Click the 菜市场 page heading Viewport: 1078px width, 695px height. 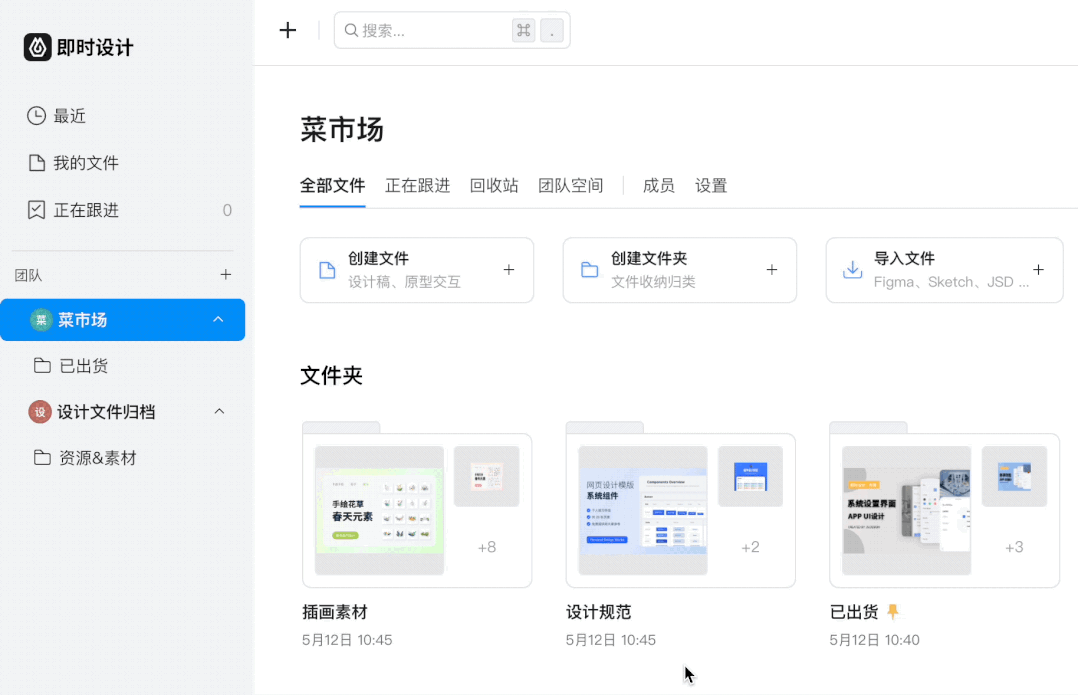tap(342, 129)
